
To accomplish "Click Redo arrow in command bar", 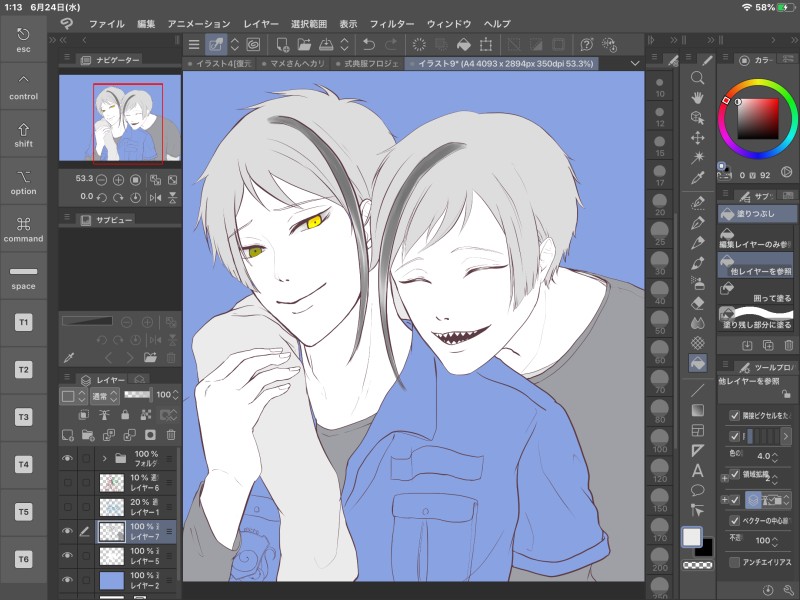I will tap(391, 45).
